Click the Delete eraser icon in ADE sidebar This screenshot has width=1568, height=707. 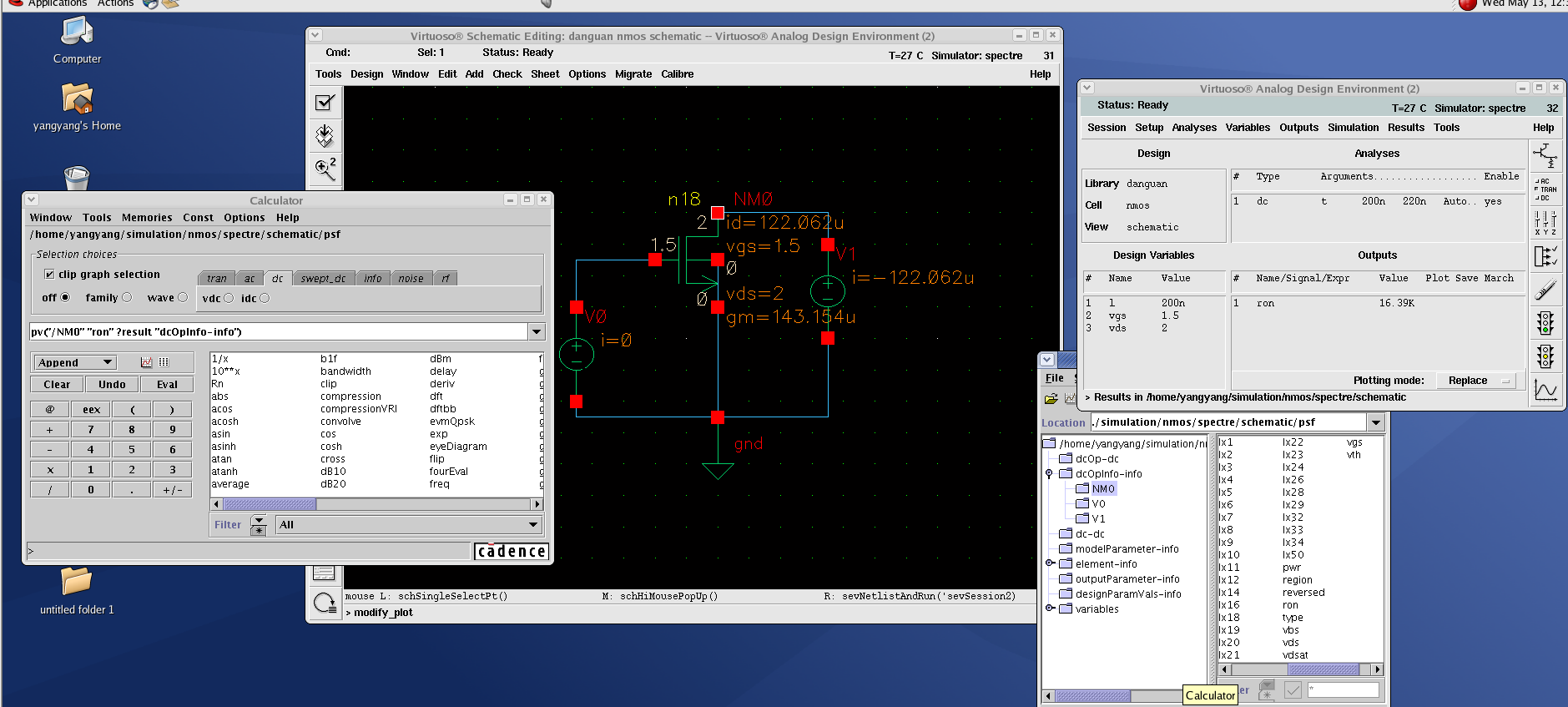coord(1545,290)
